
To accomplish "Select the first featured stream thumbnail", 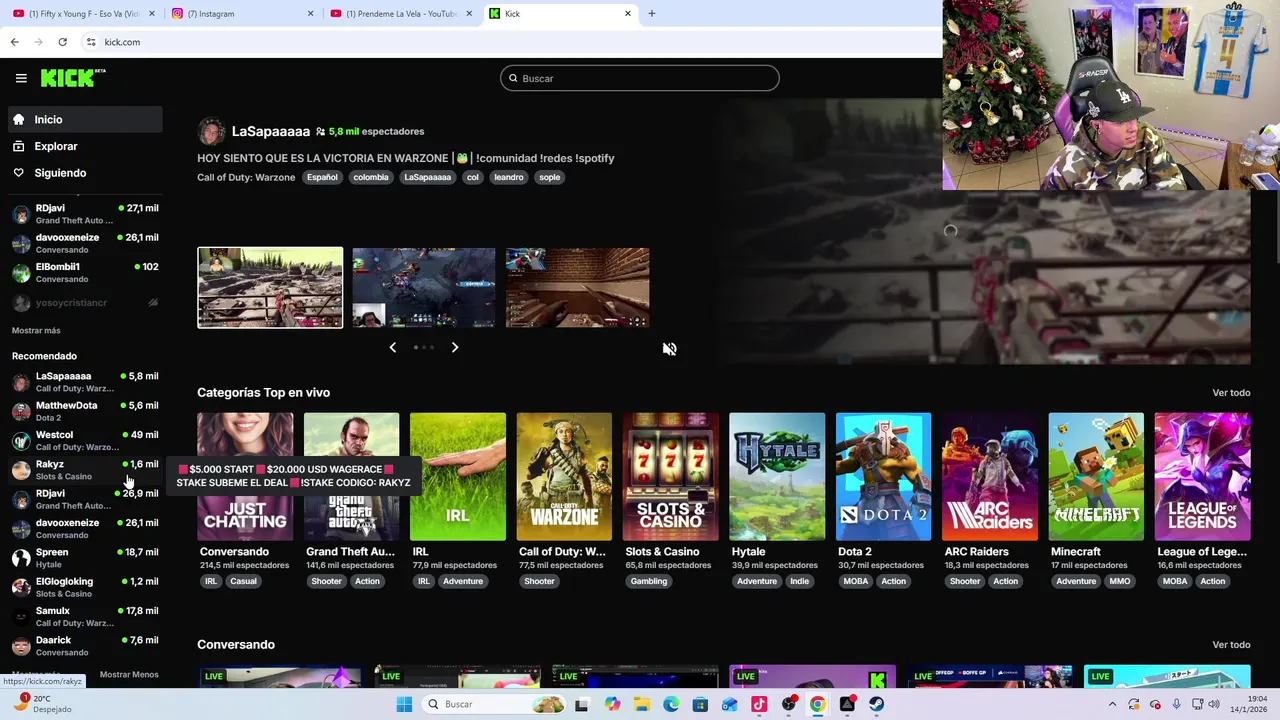I will pos(270,287).
